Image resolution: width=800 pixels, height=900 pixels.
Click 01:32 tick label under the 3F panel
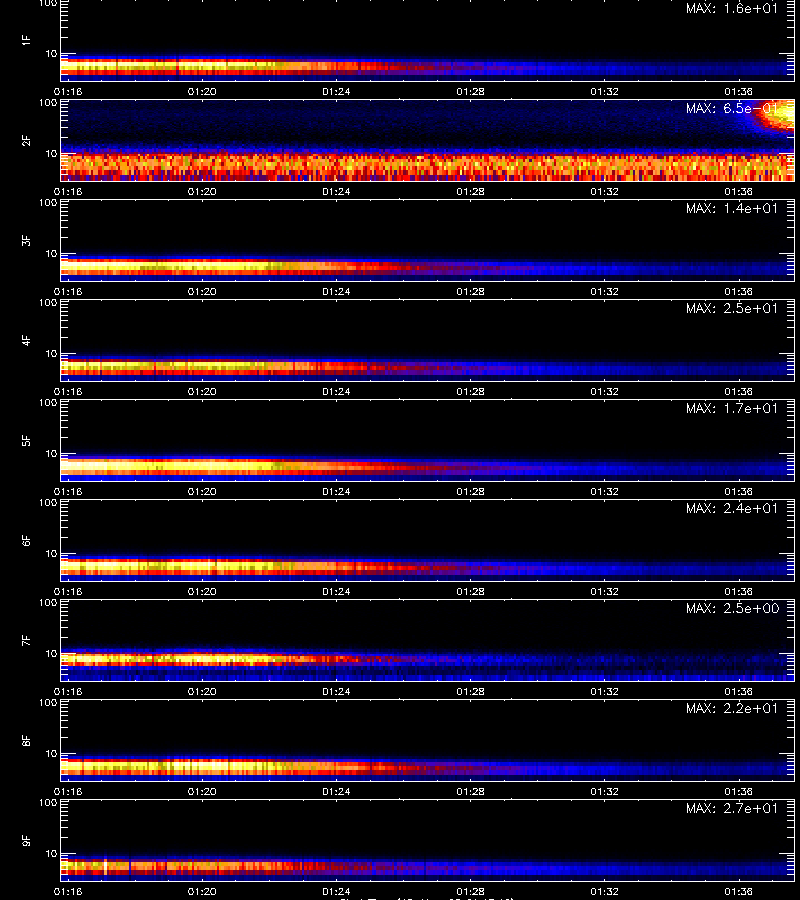(604, 291)
